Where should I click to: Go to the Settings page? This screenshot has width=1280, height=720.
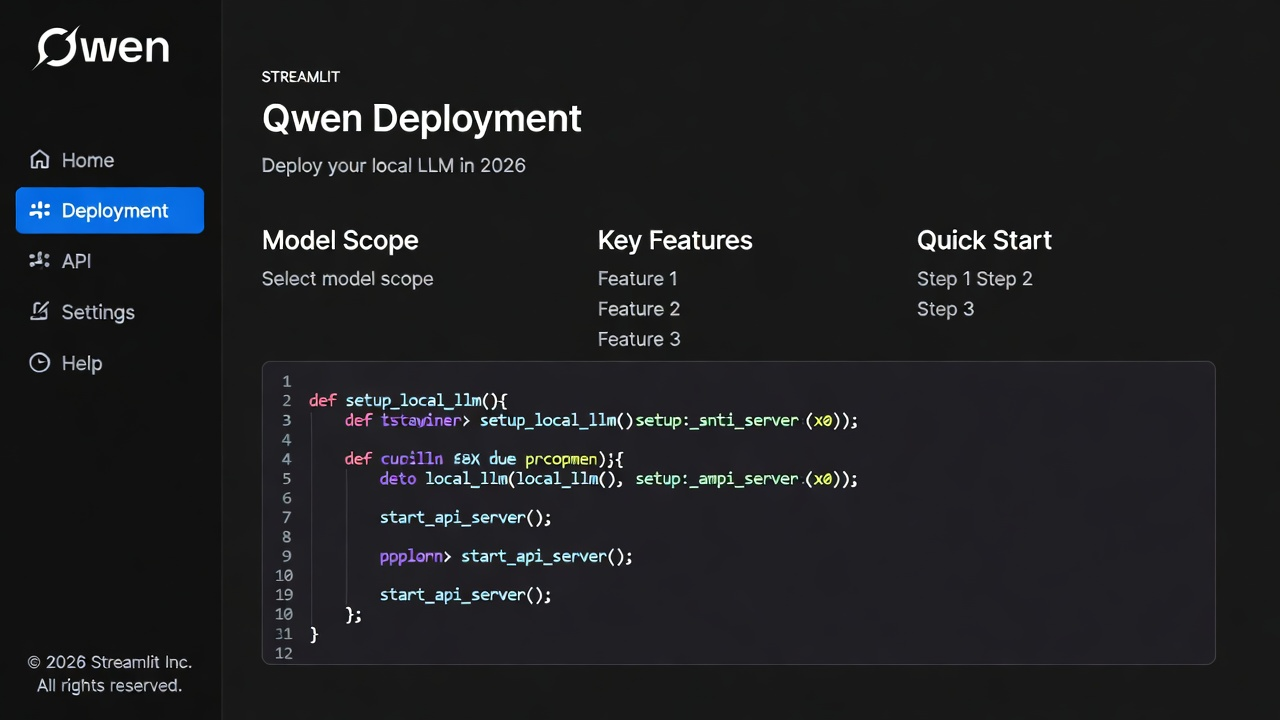pos(97,312)
